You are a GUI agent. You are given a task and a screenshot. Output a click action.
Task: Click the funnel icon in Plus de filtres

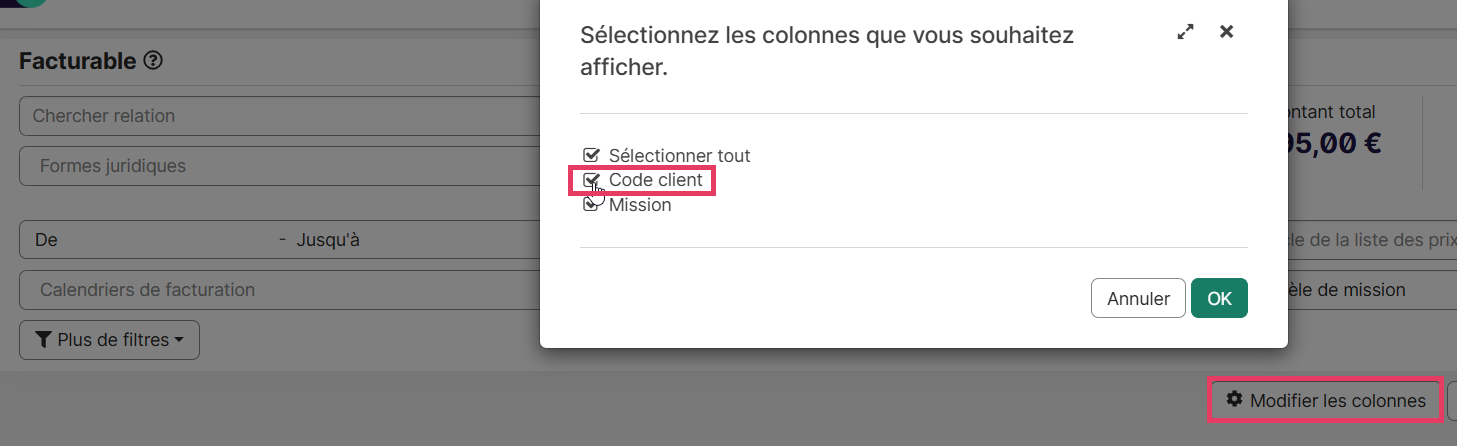(x=43, y=340)
